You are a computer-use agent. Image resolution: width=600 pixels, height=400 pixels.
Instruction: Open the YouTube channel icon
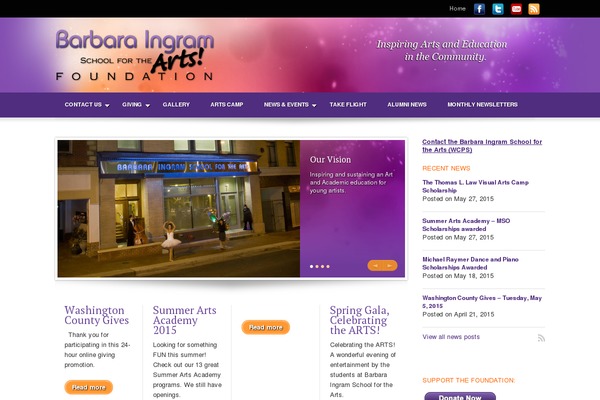(x=516, y=9)
